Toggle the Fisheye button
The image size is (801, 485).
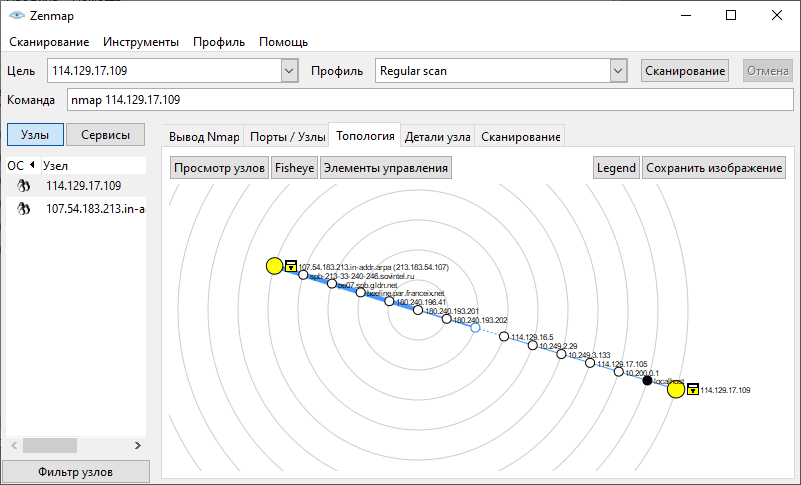click(x=294, y=168)
